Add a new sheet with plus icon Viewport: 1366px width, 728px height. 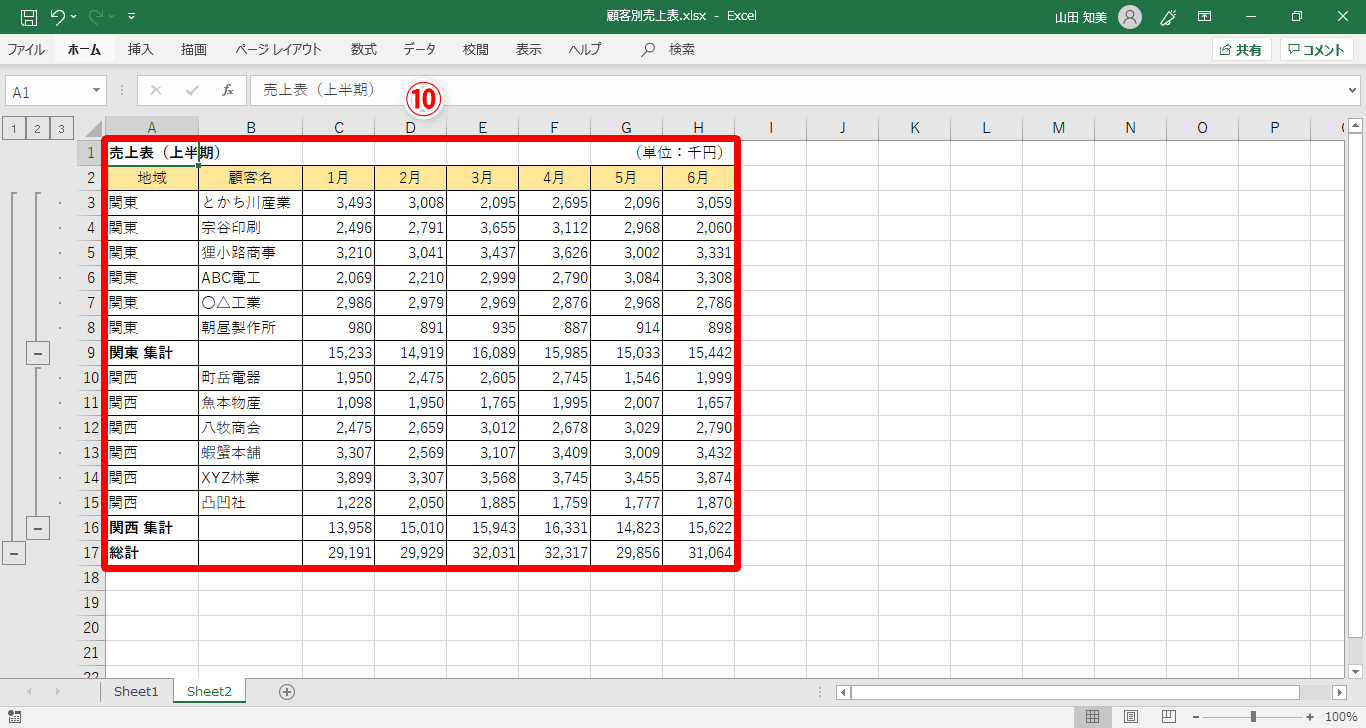[x=287, y=692]
